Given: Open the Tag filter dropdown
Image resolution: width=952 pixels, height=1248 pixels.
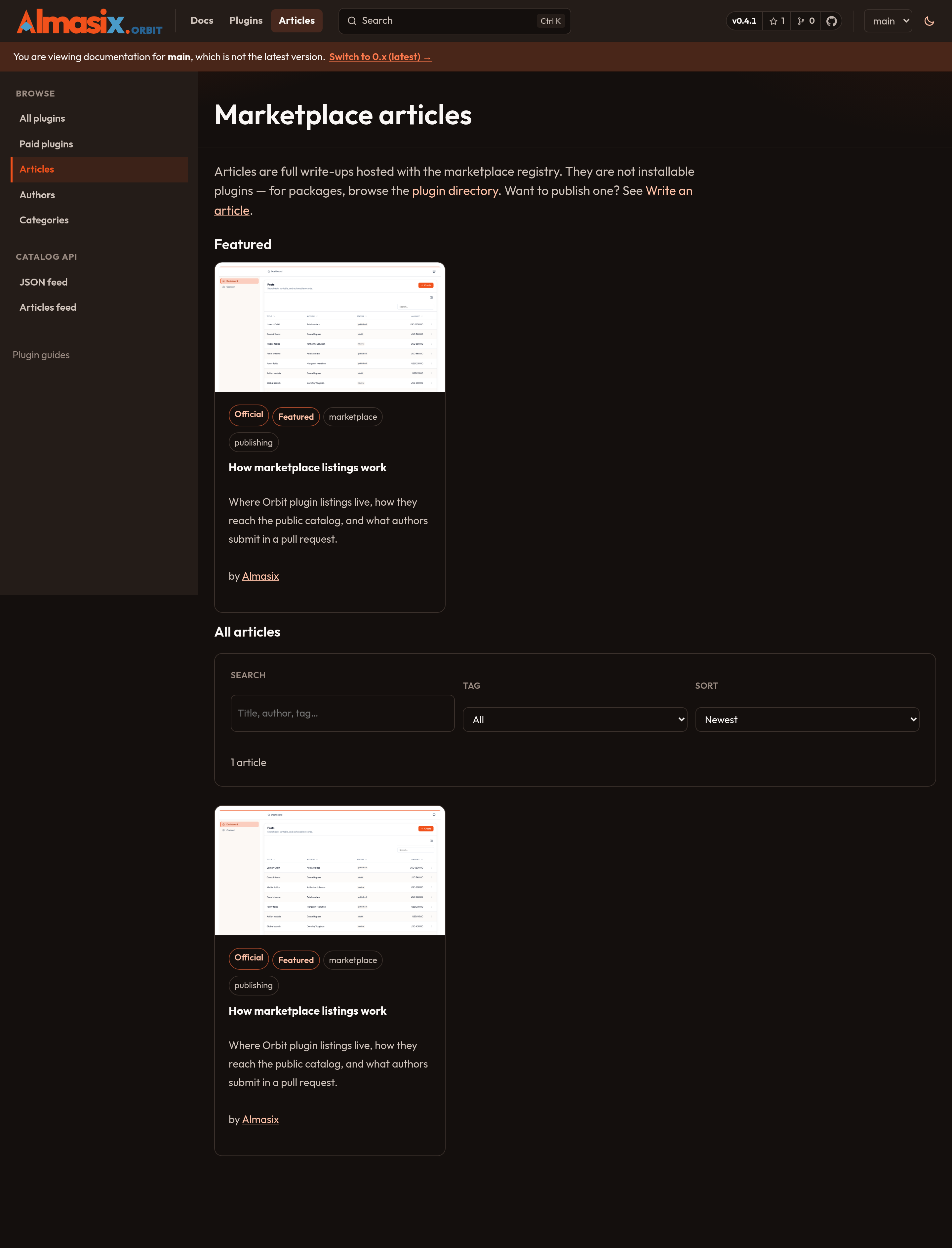Looking at the screenshot, I should click(x=575, y=720).
